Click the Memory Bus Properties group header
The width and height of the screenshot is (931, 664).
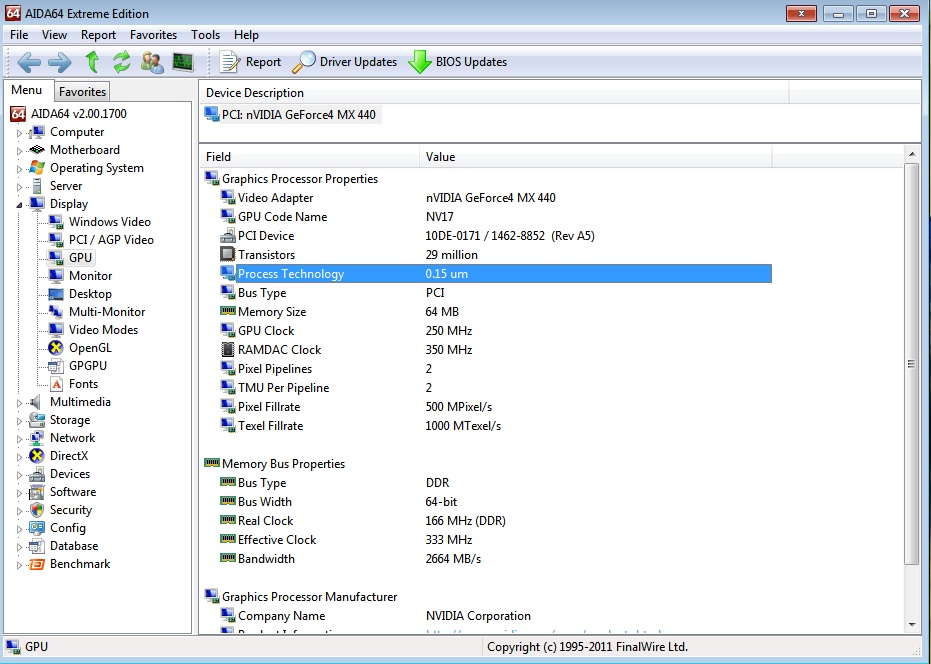(283, 464)
